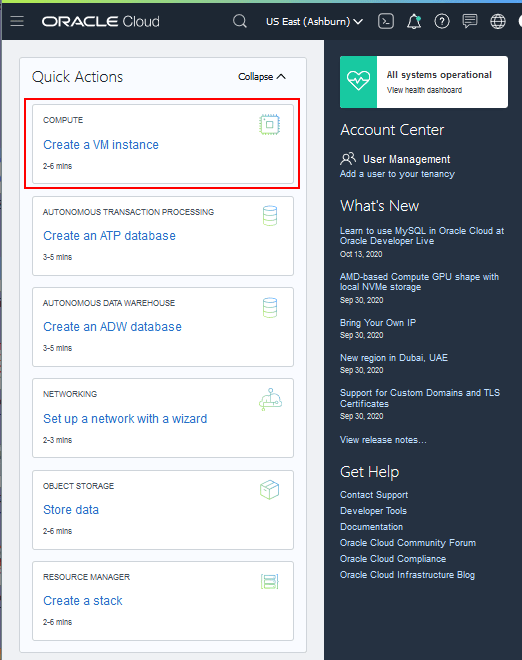522x660 pixels.
Task: Click the Oct 13, 2020 date
Action: pyautogui.click(x=361, y=254)
